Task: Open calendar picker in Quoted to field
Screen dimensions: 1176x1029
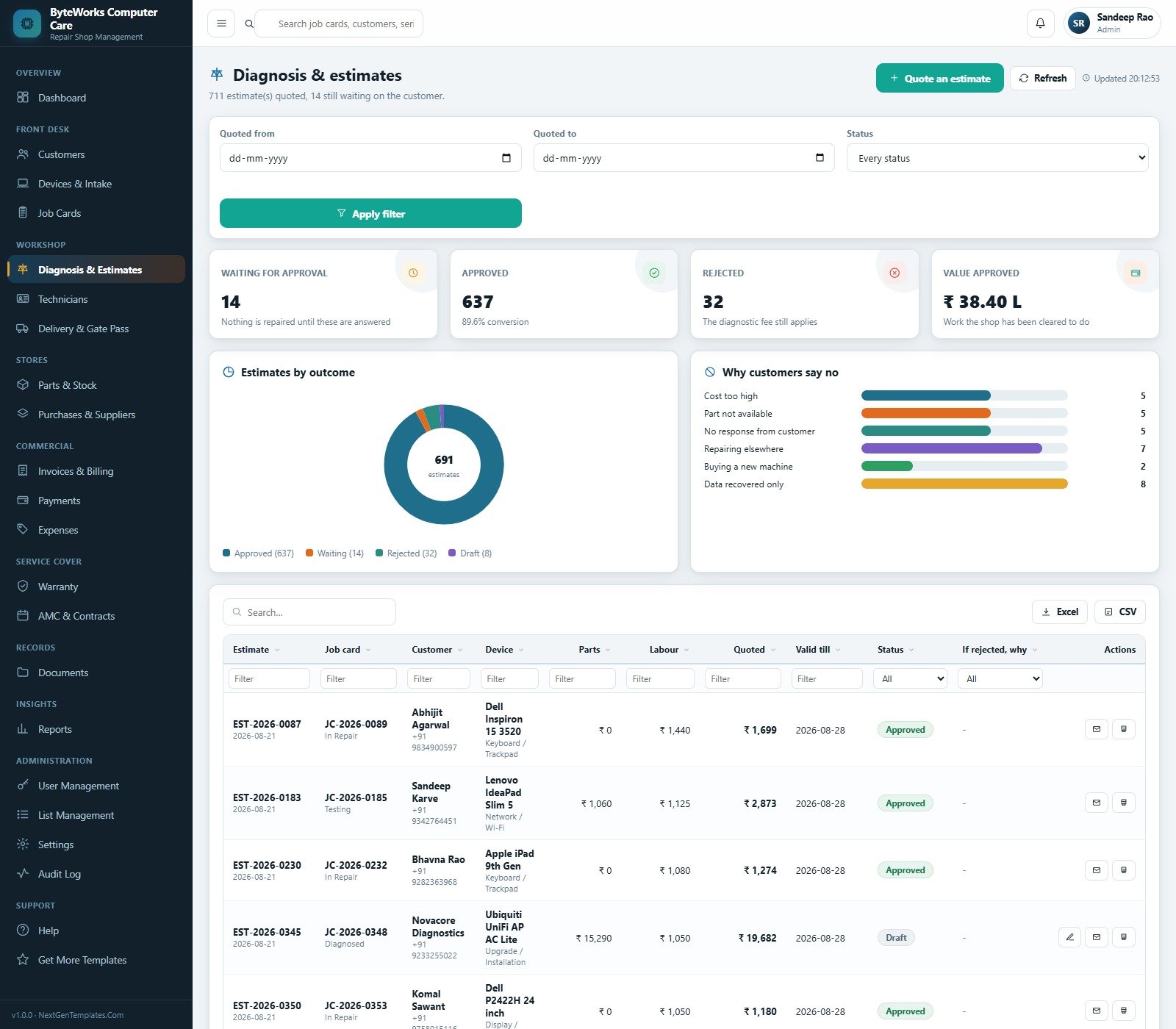Action: coord(820,158)
